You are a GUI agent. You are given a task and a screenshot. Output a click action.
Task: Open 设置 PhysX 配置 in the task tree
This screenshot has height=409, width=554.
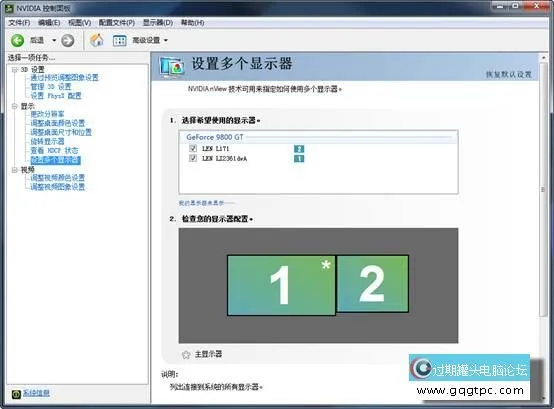56,96
